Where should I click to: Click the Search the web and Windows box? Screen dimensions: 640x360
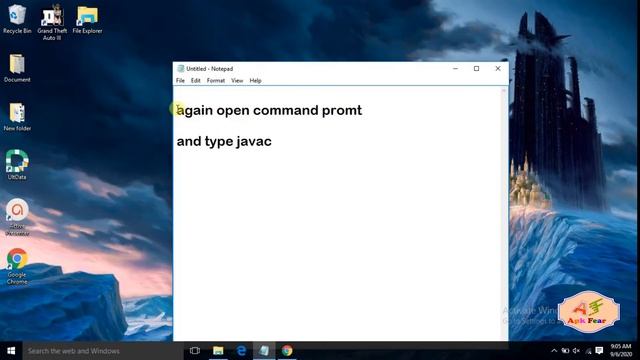click(103, 351)
